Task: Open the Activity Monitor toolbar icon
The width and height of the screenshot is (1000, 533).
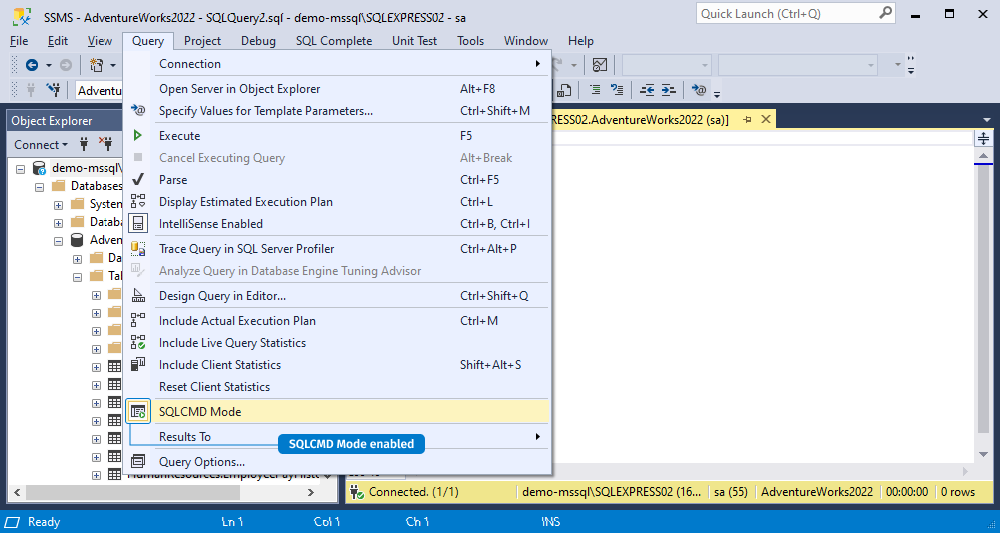Action: point(600,64)
